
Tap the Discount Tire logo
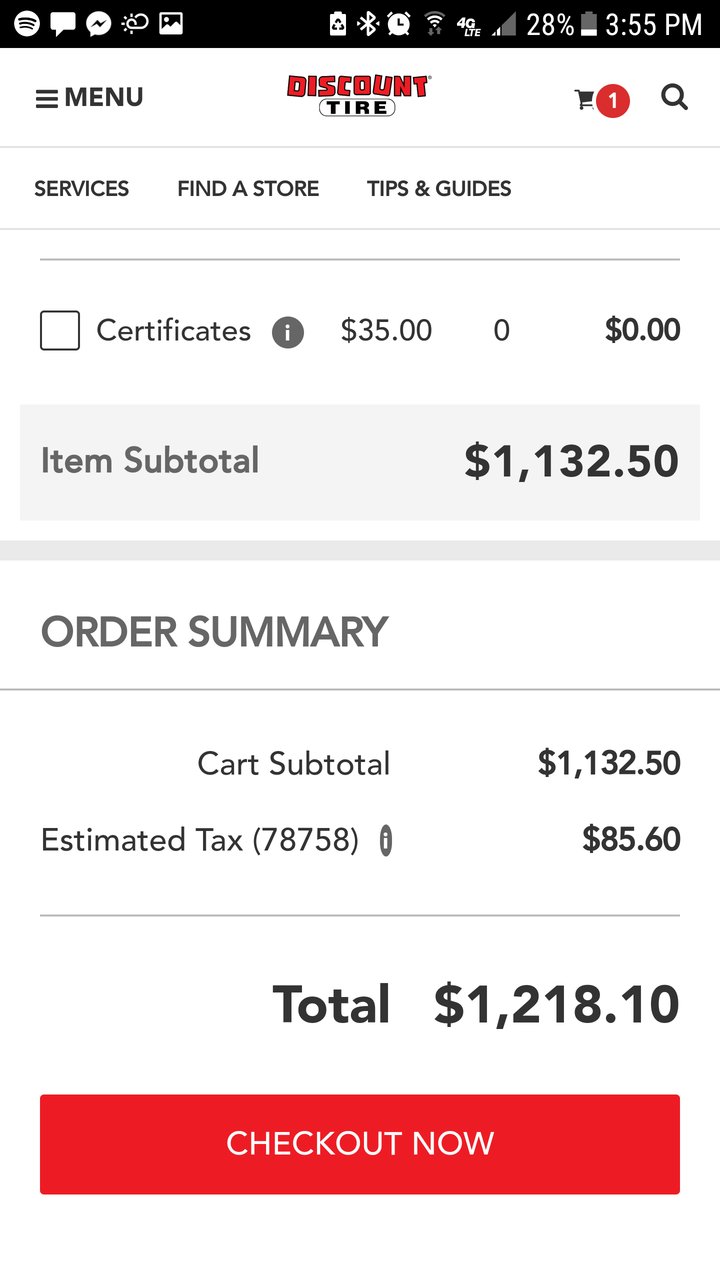click(x=358, y=96)
